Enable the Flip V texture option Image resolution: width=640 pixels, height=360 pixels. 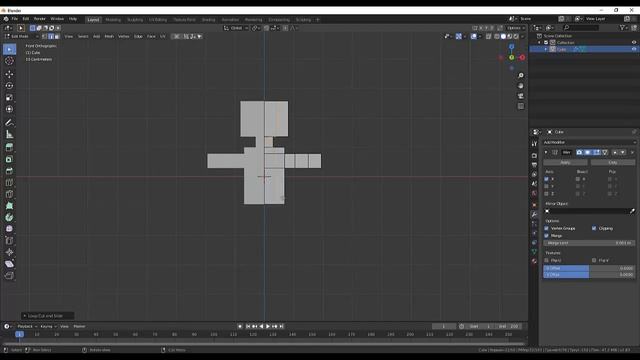click(594, 260)
